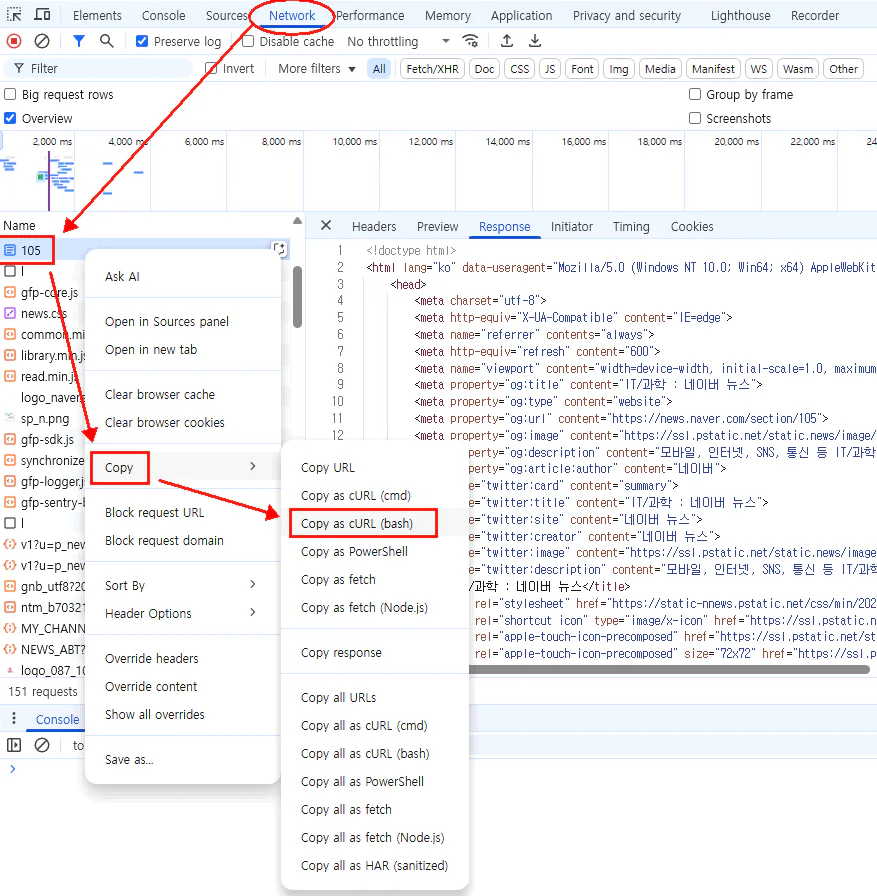Export HAR with the download icon
The height and width of the screenshot is (896, 877).
[x=535, y=41]
